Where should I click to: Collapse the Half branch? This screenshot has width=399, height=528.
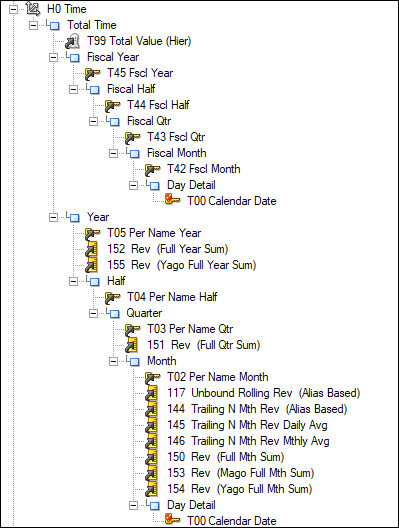(x=73, y=281)
